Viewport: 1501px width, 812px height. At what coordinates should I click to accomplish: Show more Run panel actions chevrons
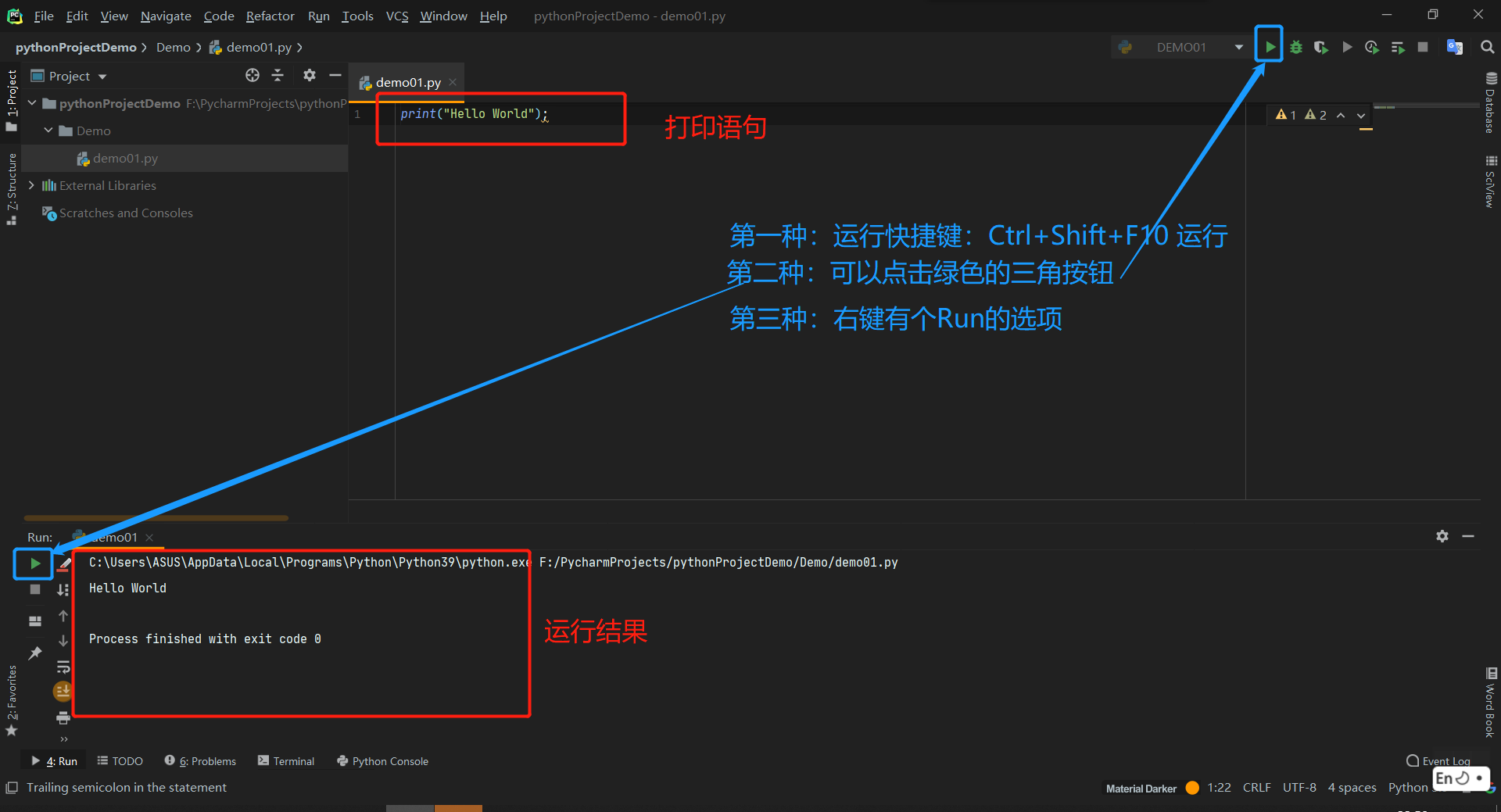coord(64,739)
